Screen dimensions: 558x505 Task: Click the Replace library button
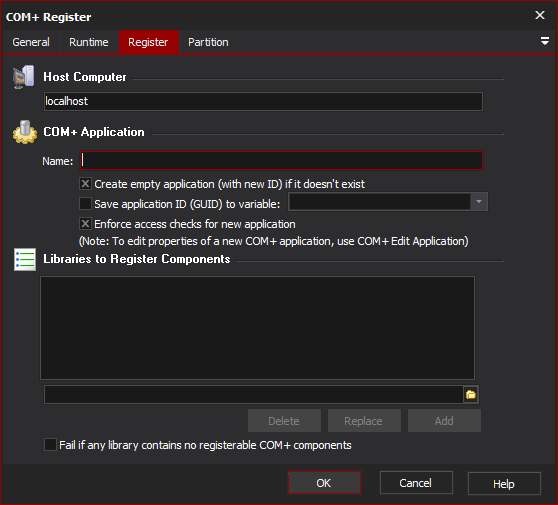(x=364, y=421)
